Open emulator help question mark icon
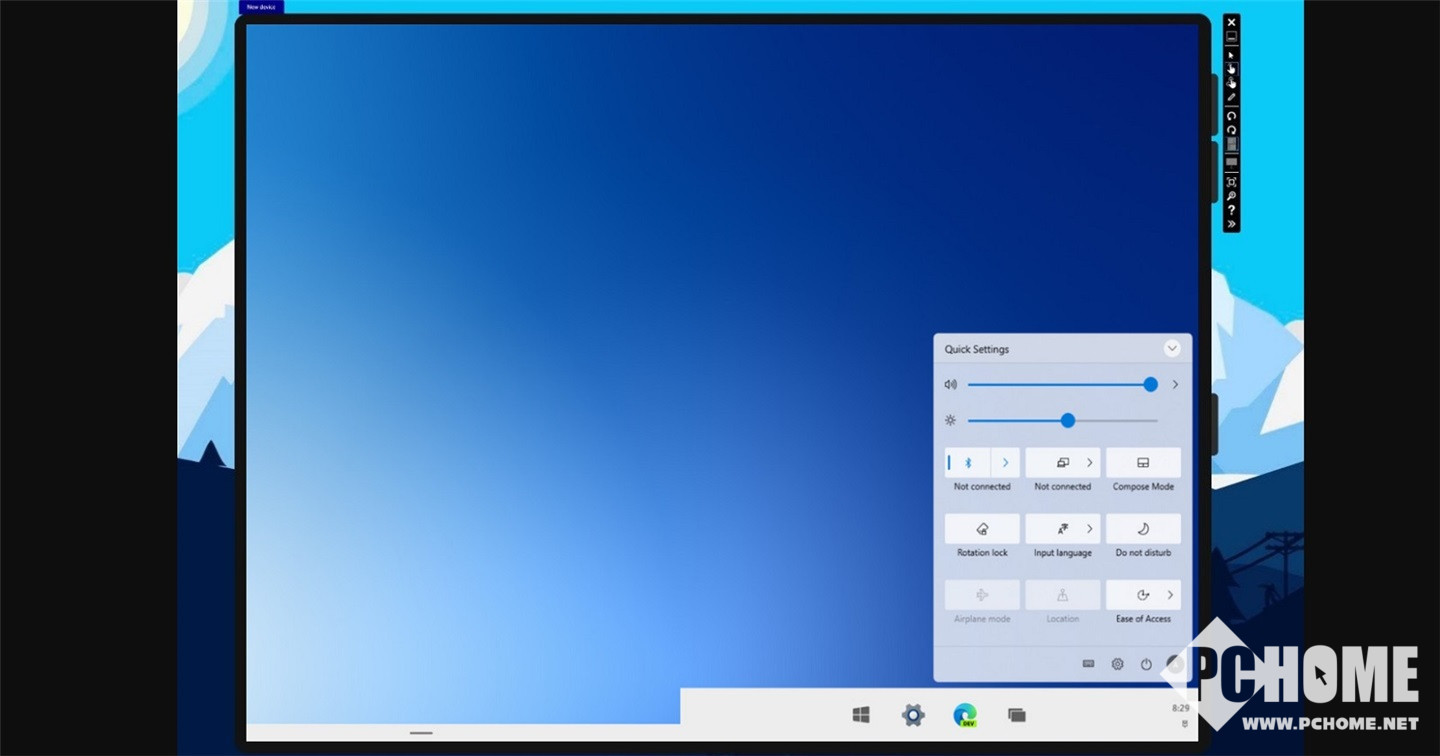Screen dimensions: 1440x756 [1231, 210]
